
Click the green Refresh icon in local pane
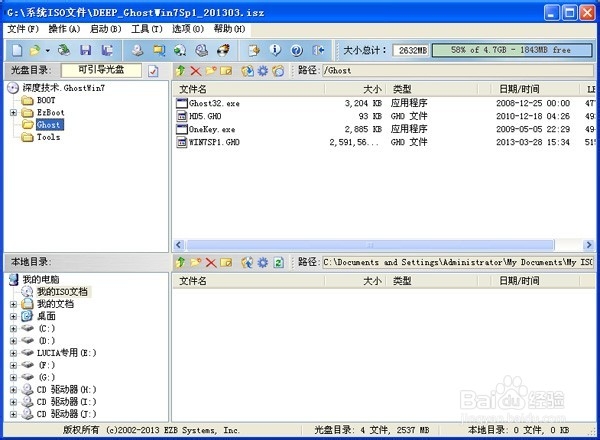click(x=278, y=262)
